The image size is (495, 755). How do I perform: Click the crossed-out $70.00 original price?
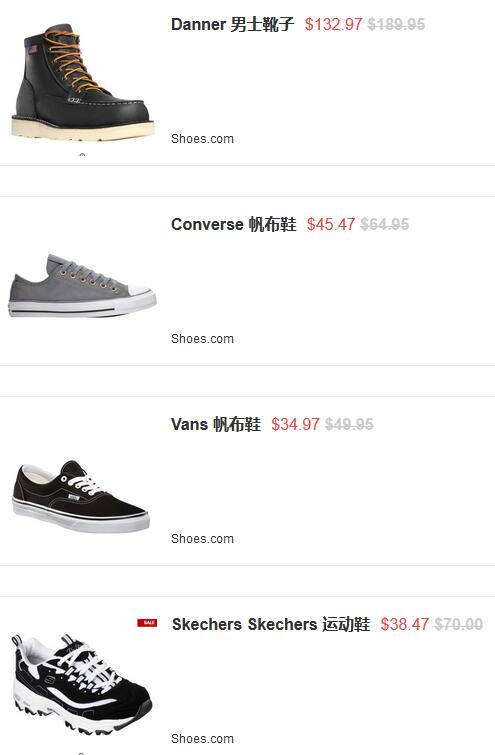click(458, 624)
